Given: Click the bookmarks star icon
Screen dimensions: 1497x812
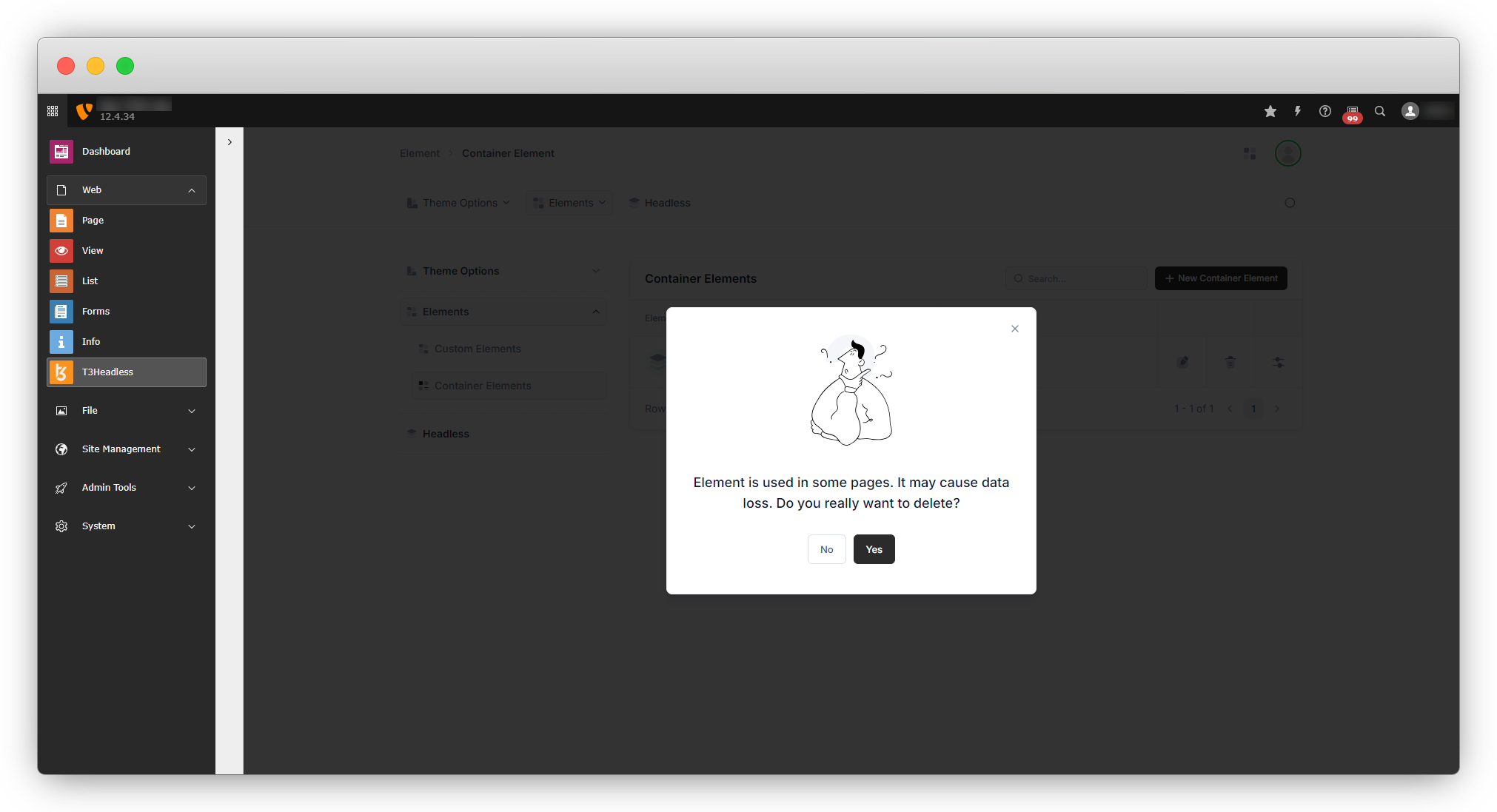Looking at the screenshot, I should 1270,111.
